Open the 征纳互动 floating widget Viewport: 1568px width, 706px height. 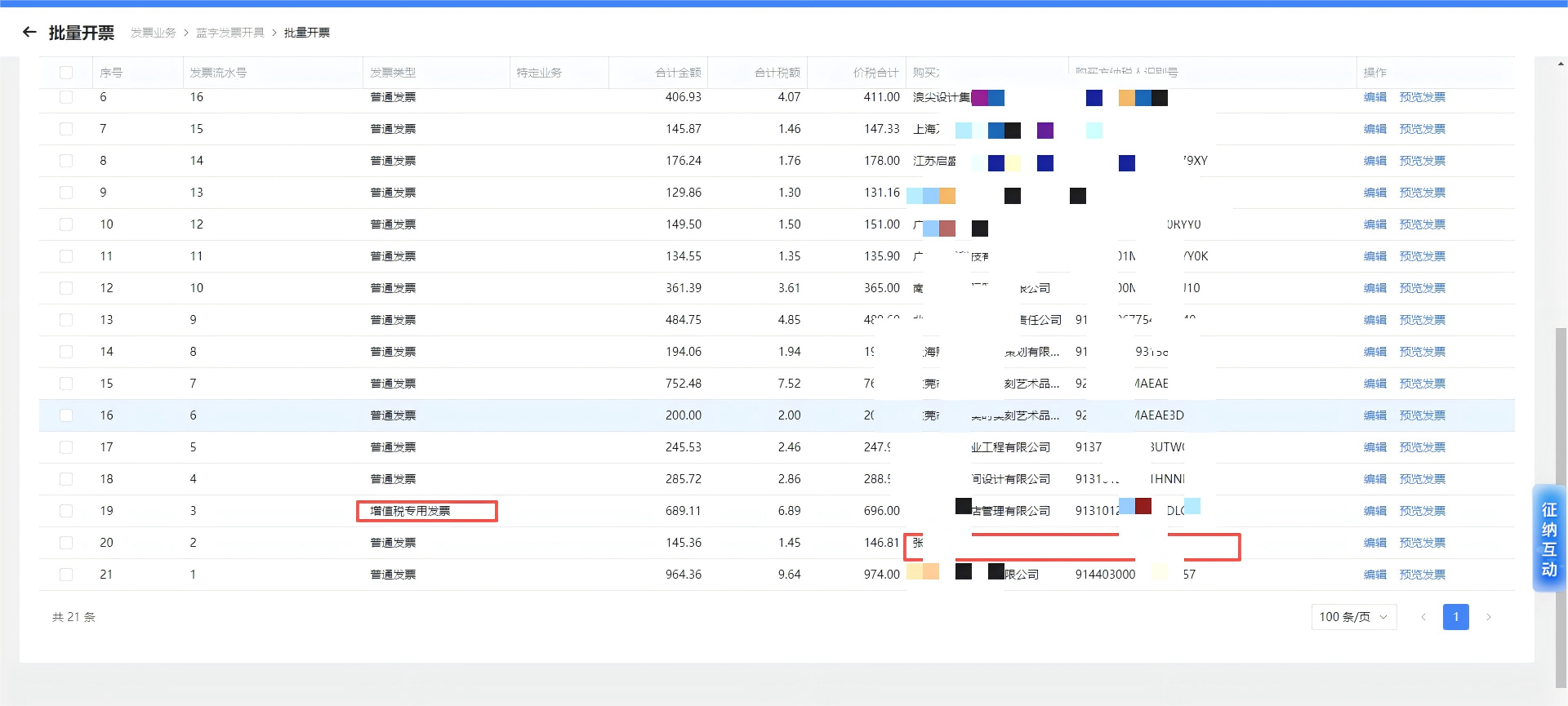(x=1548, y=539)
